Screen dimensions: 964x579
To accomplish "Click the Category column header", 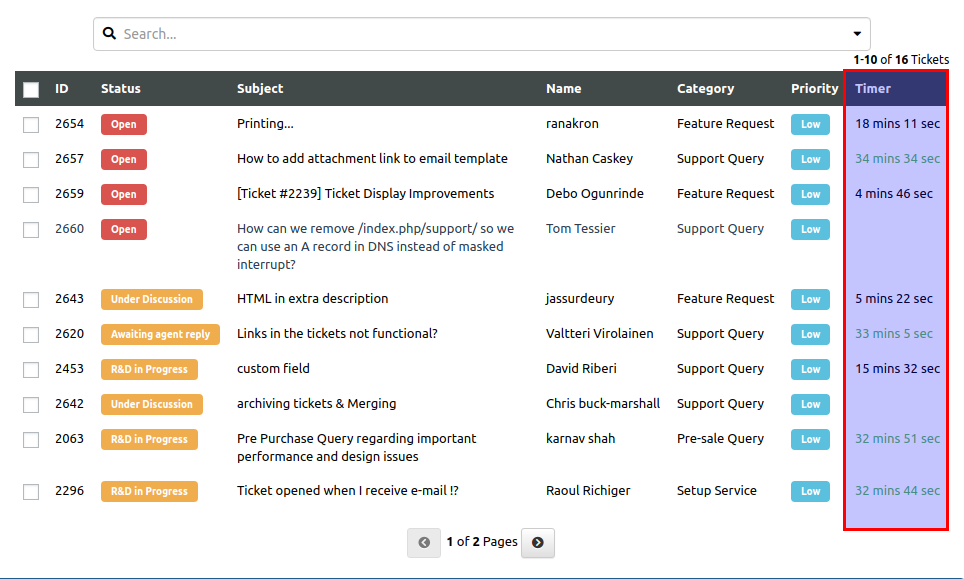I will click(705, 89).
